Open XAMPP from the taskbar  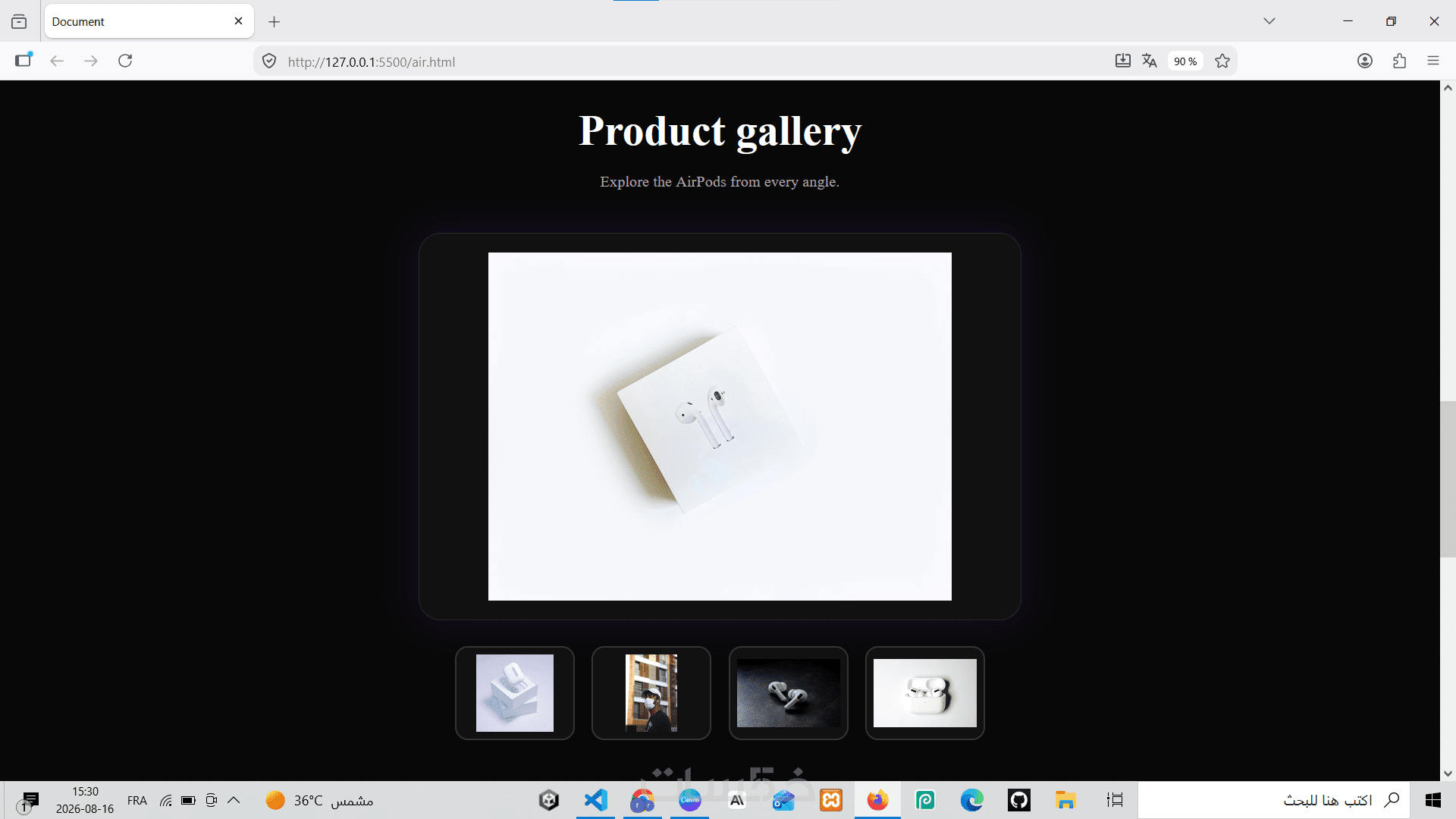click(831, 800)
